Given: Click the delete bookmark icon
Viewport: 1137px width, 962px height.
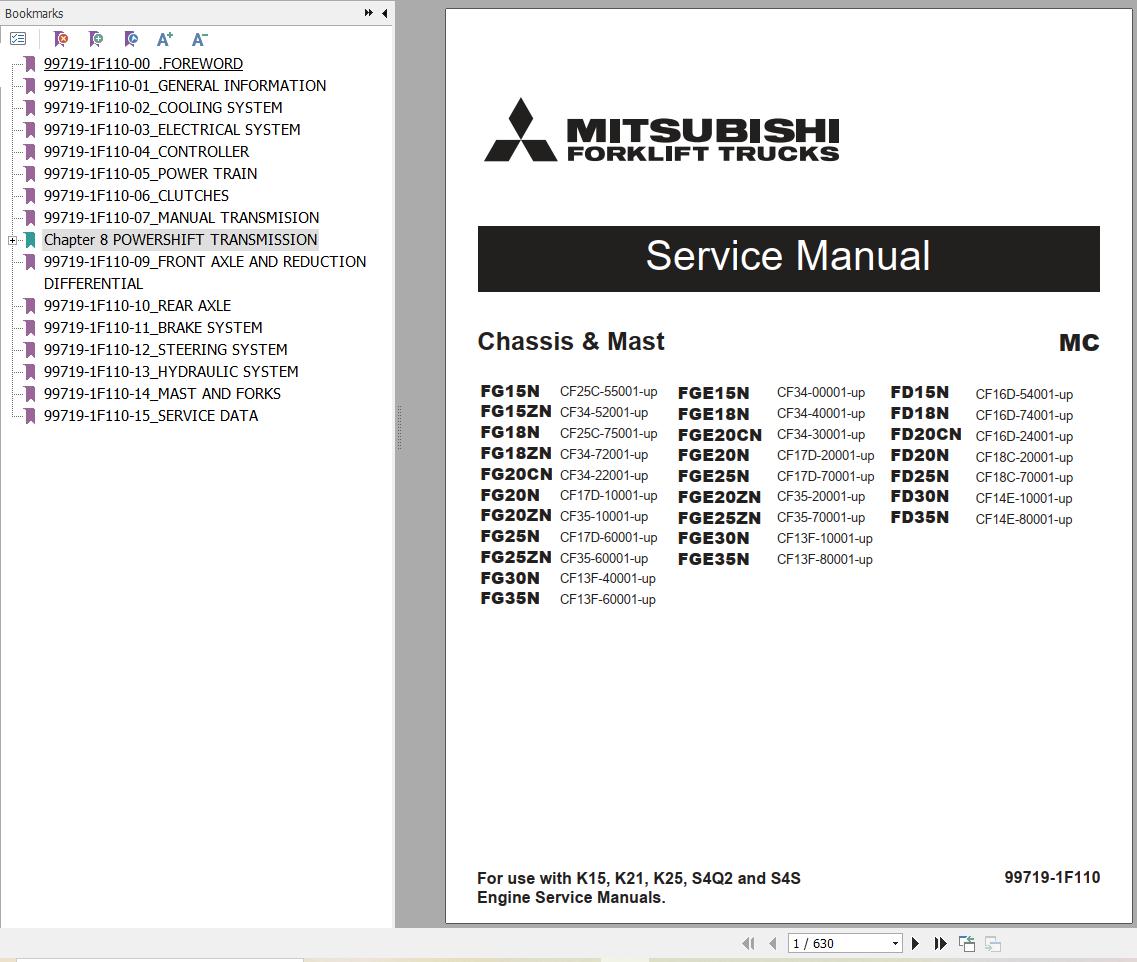Looking at the screenshot, I should pos(61,38).
